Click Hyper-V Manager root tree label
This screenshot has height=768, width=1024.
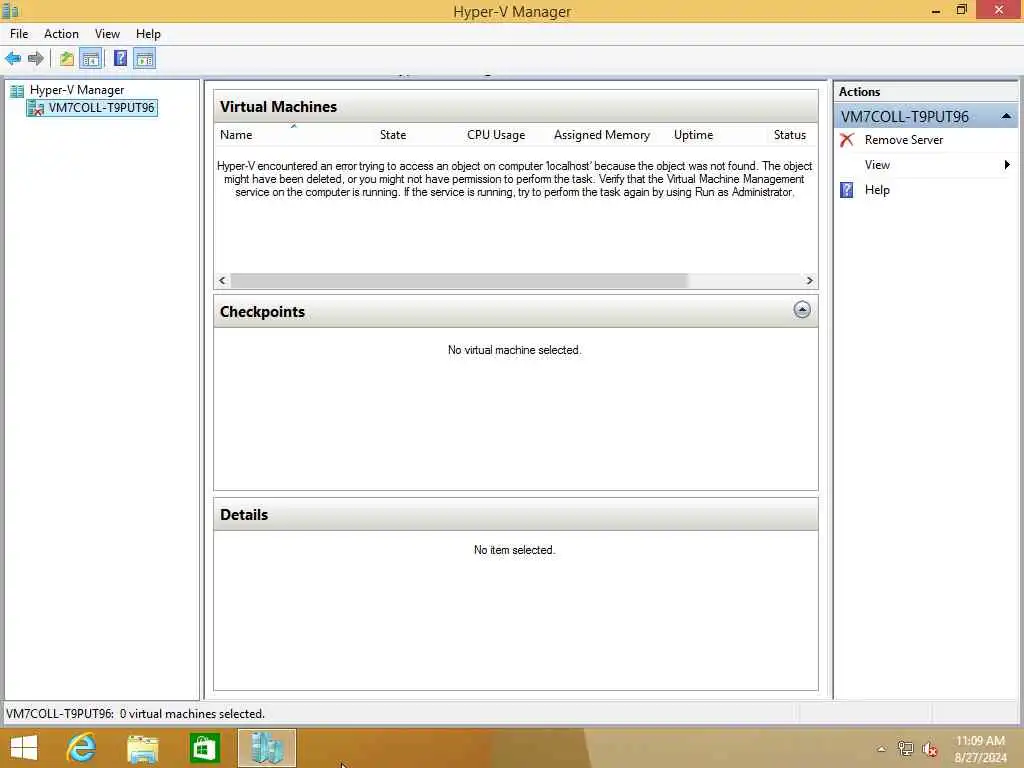click(x=77, y=90)
